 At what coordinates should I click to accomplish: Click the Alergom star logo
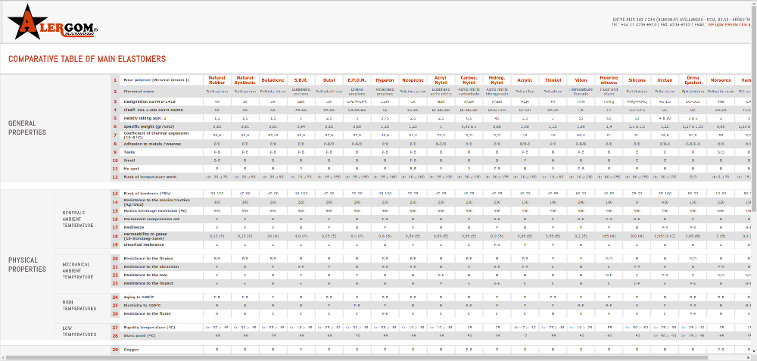[x=53, y=22]
